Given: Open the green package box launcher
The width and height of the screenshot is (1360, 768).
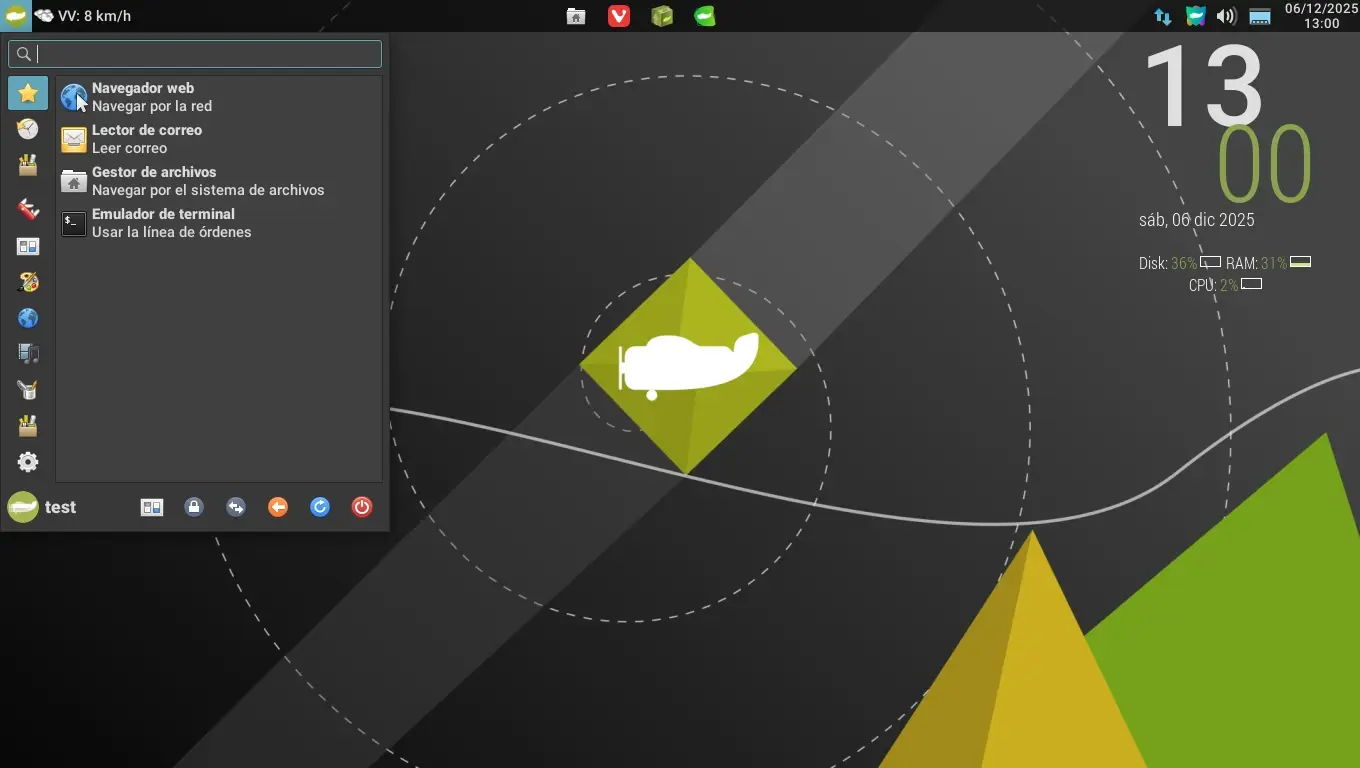Looking at the screenshot, I should tap(662, 16).
